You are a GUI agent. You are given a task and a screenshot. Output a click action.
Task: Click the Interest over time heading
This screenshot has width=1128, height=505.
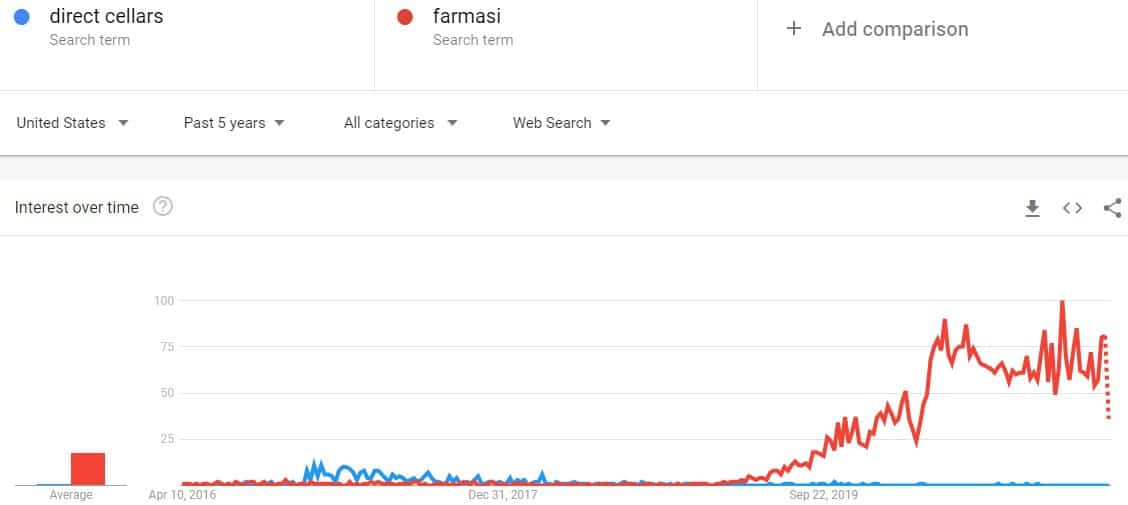(x=76, y=208)
